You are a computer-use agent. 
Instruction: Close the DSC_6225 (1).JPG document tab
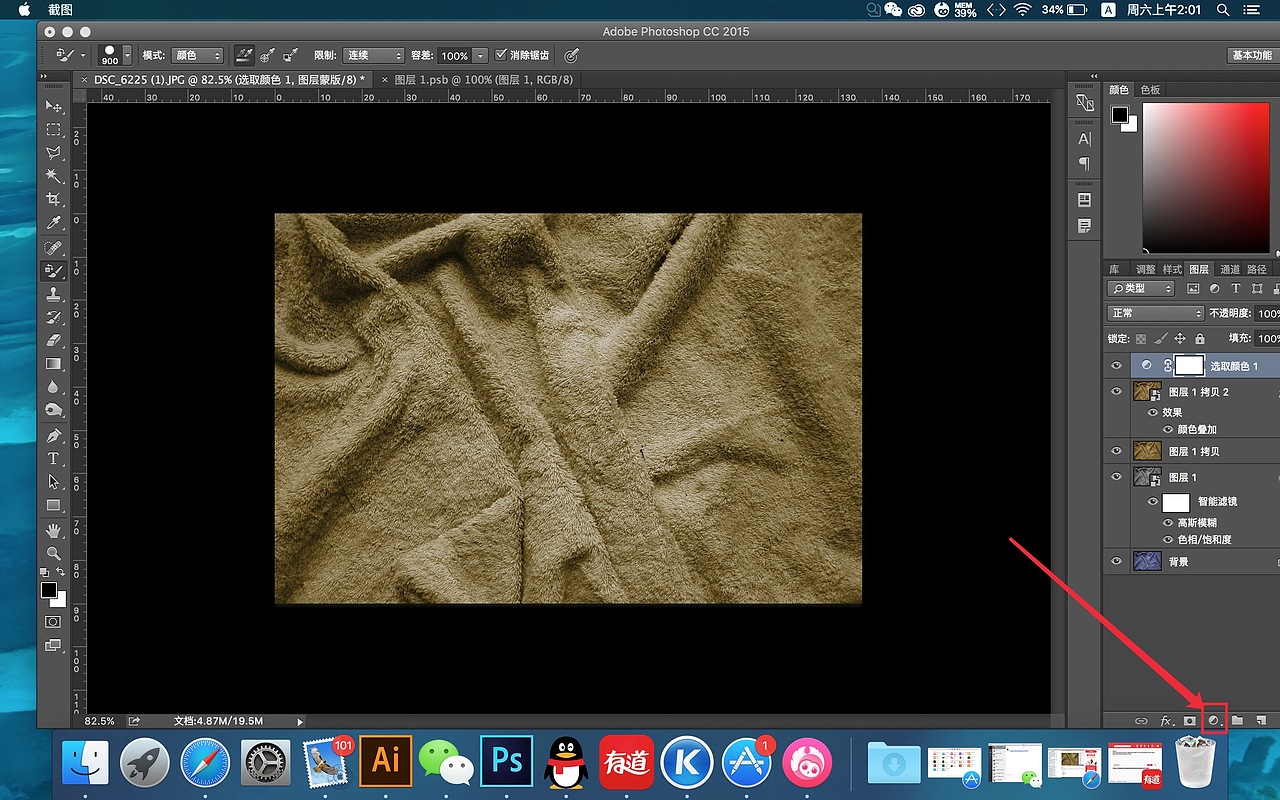84,80
